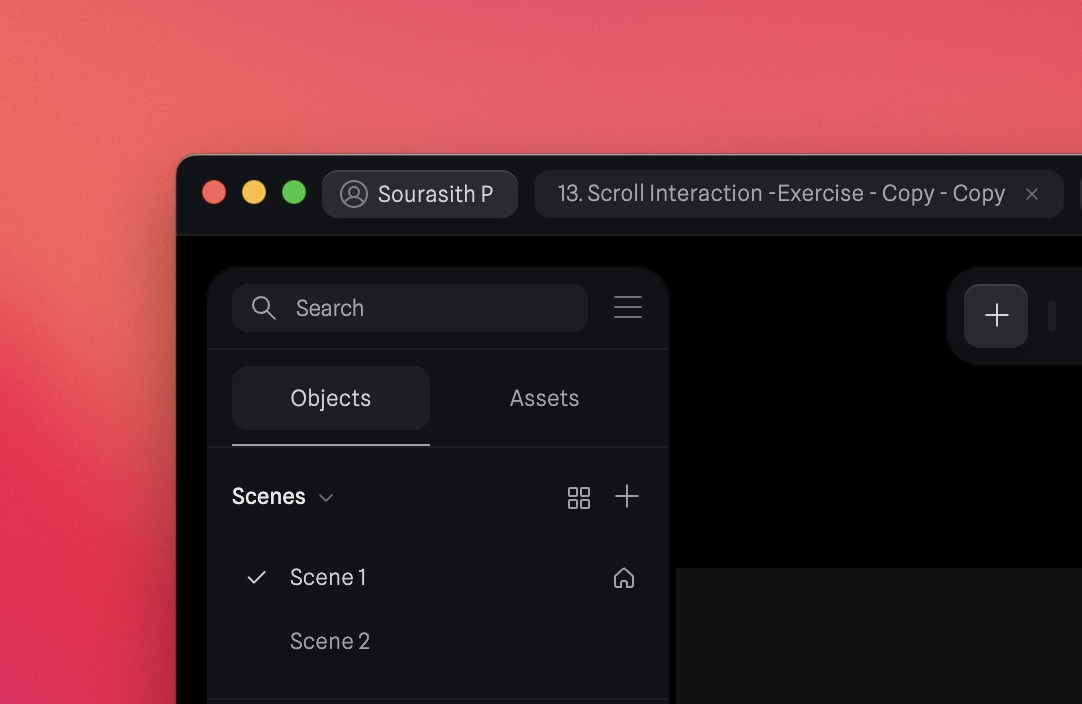
Task: Click the profile avatar icon
Action: pyautogui.click(x=351, y=193)
